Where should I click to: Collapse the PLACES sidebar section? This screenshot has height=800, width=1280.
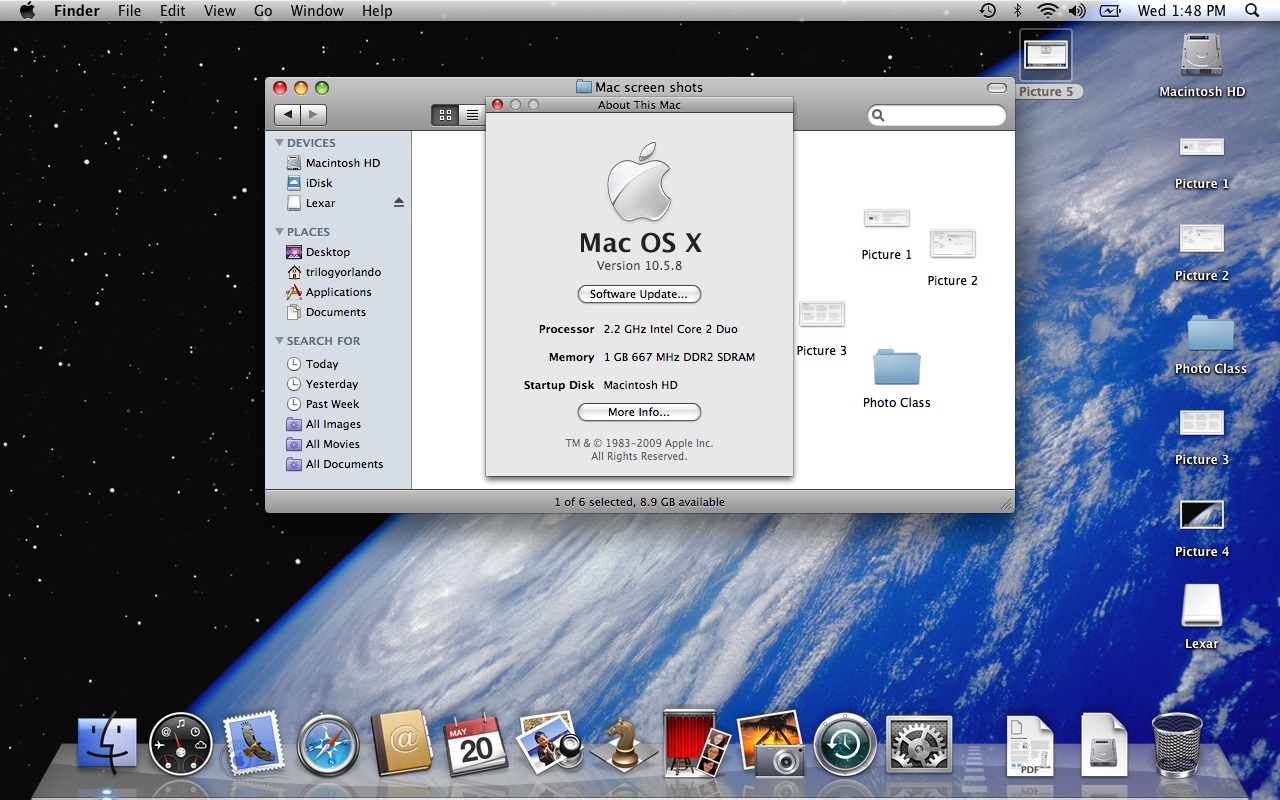click(x=280, y=232)
